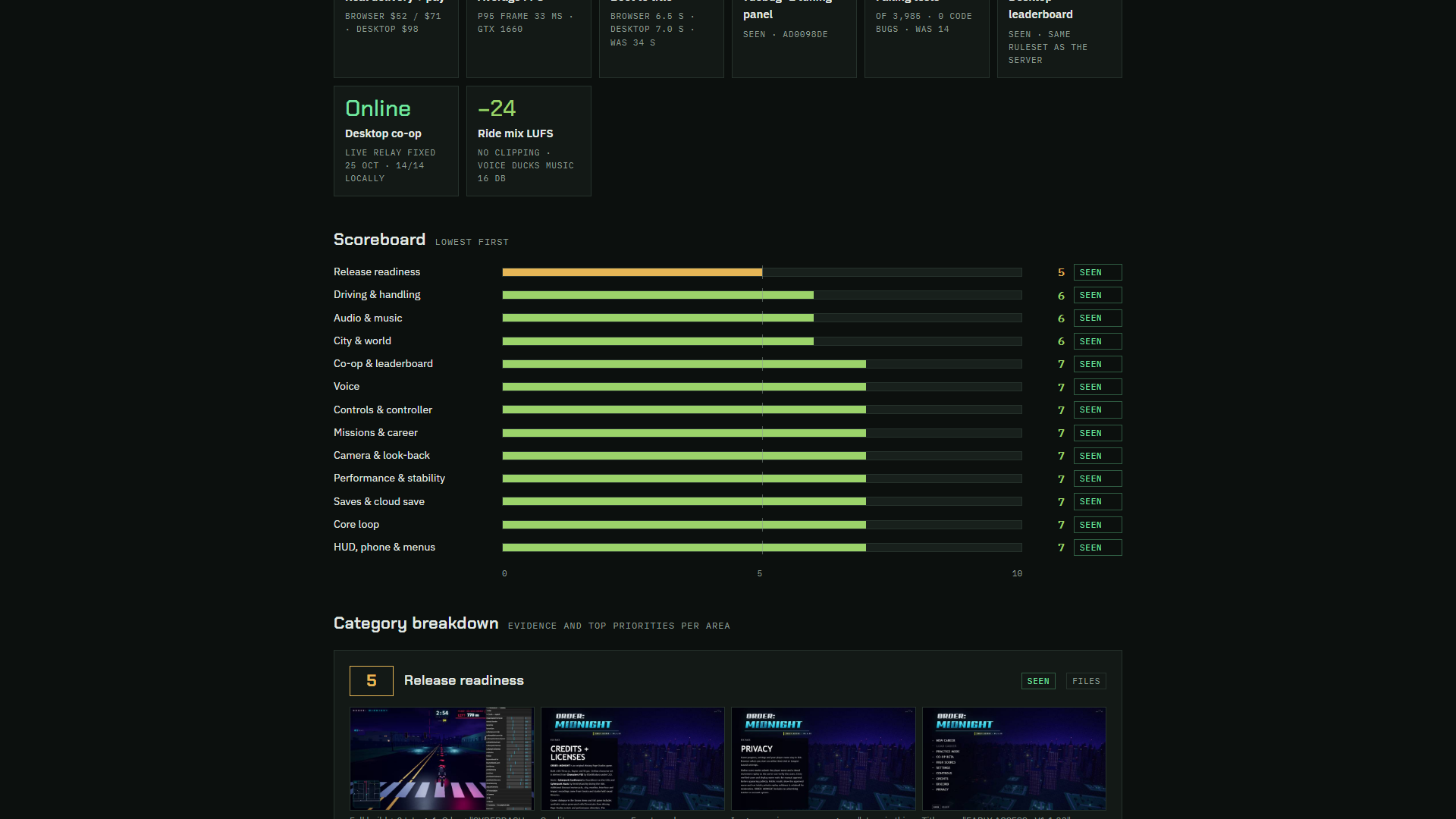Click SEEN button for Controls & controller row

[1097, 409]
